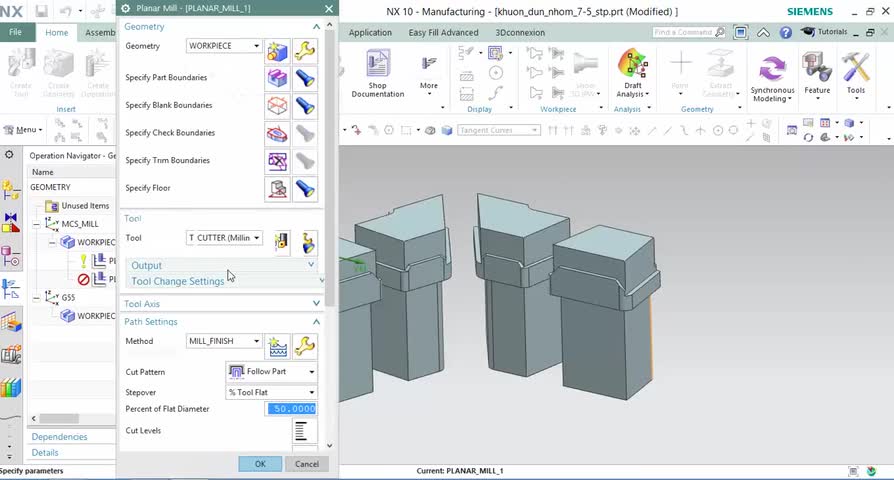Open Tool T_CUTTER dropdown

coord(224,238)
